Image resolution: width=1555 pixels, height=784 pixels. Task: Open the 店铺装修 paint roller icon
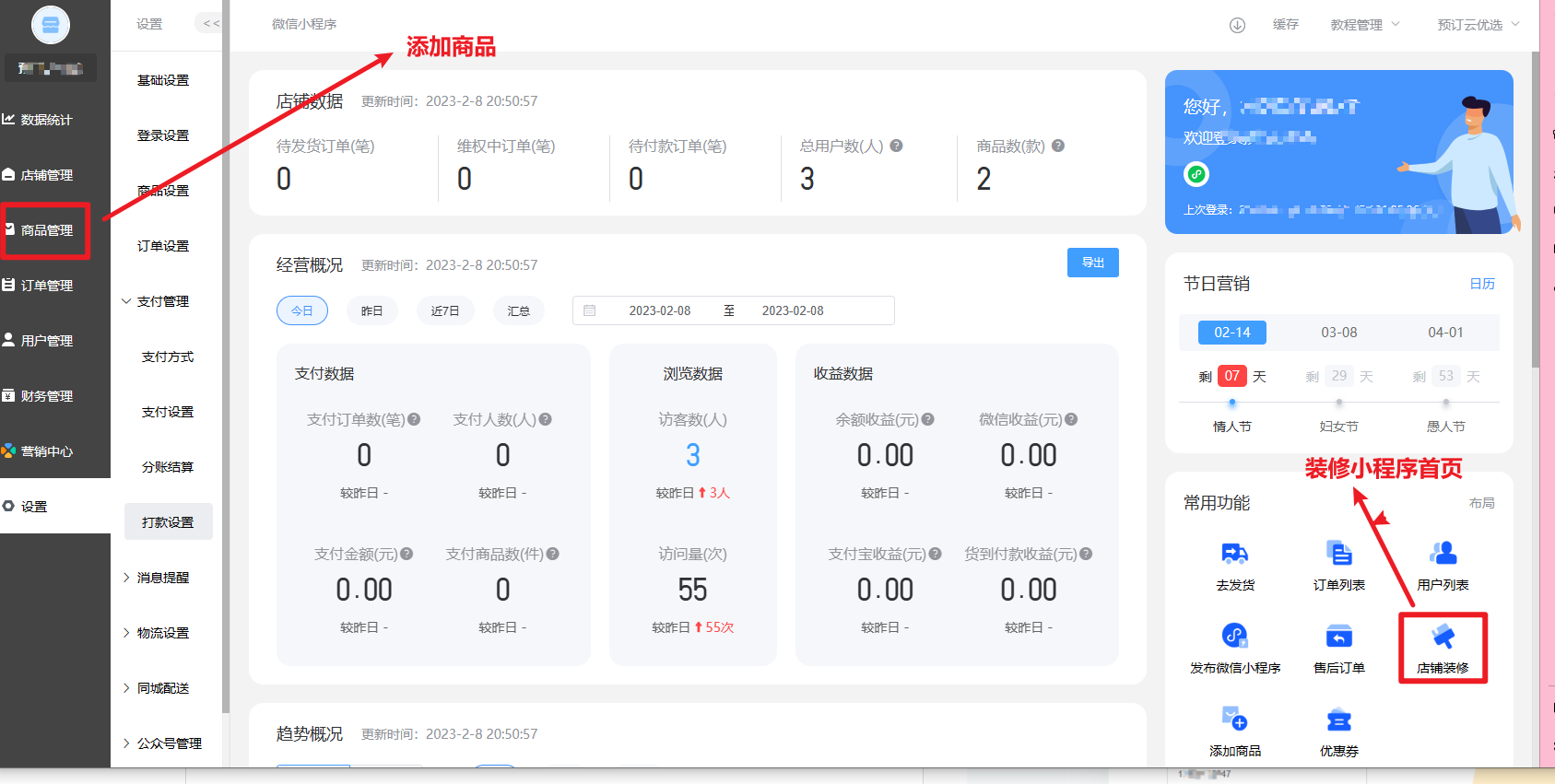(1443, 636)
